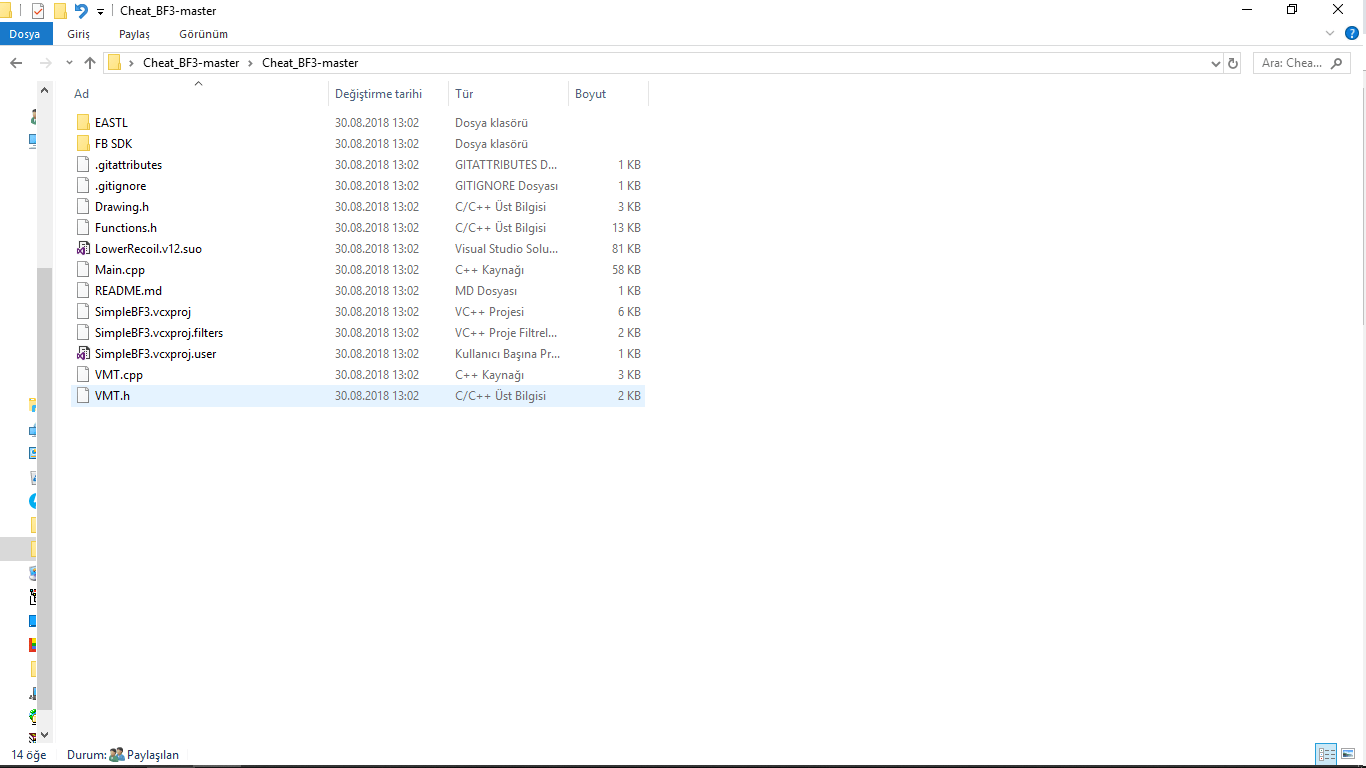Click the shared status people icon
This screenshot has width=1366, height=768.
point(116,755)
